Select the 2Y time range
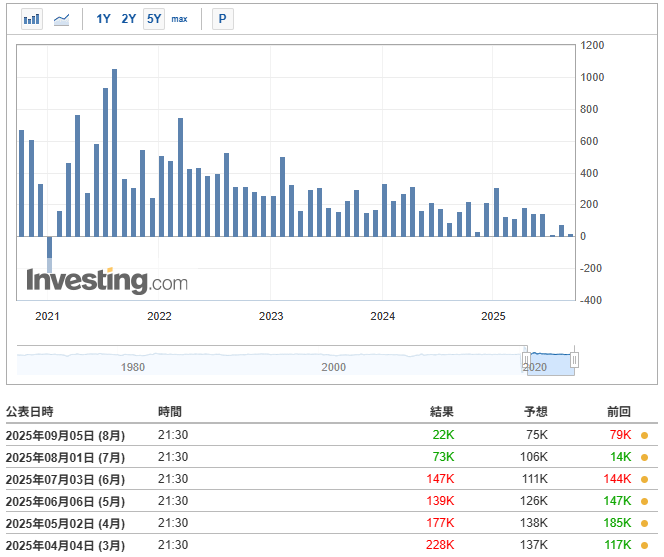664x557 pixels. pos(129,19)
